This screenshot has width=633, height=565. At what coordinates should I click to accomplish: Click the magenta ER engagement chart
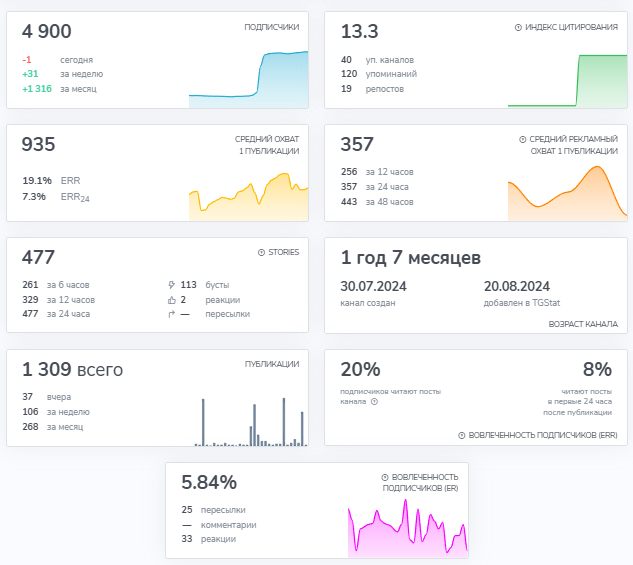(408, 529)
